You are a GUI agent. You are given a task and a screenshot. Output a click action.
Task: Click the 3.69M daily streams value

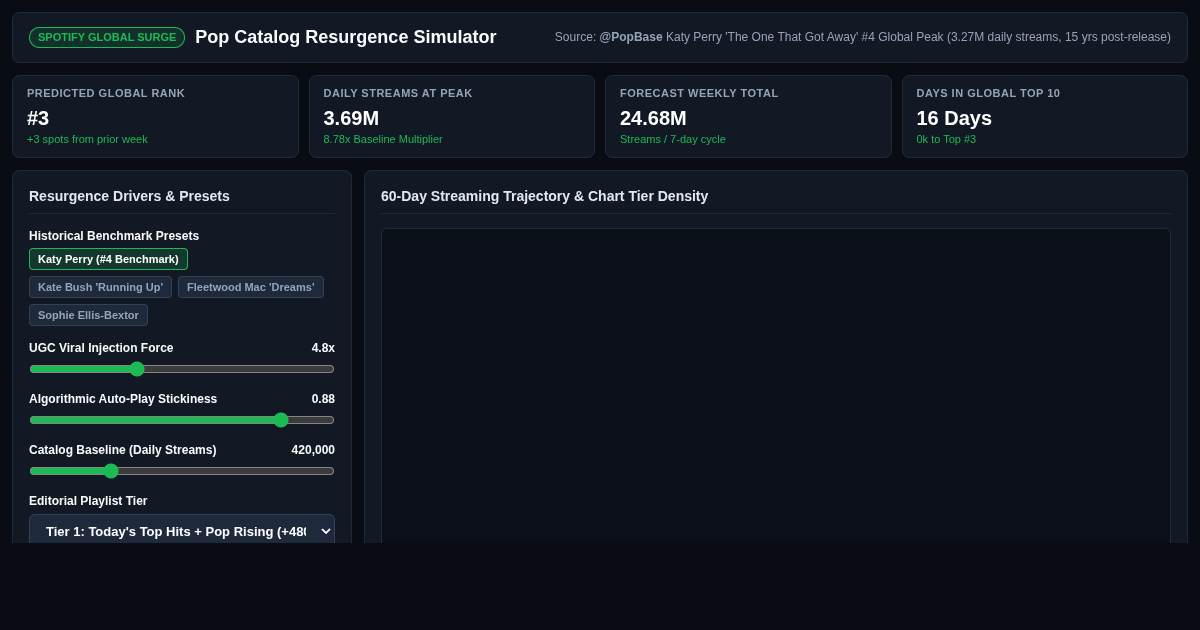[x=351, y=118]
